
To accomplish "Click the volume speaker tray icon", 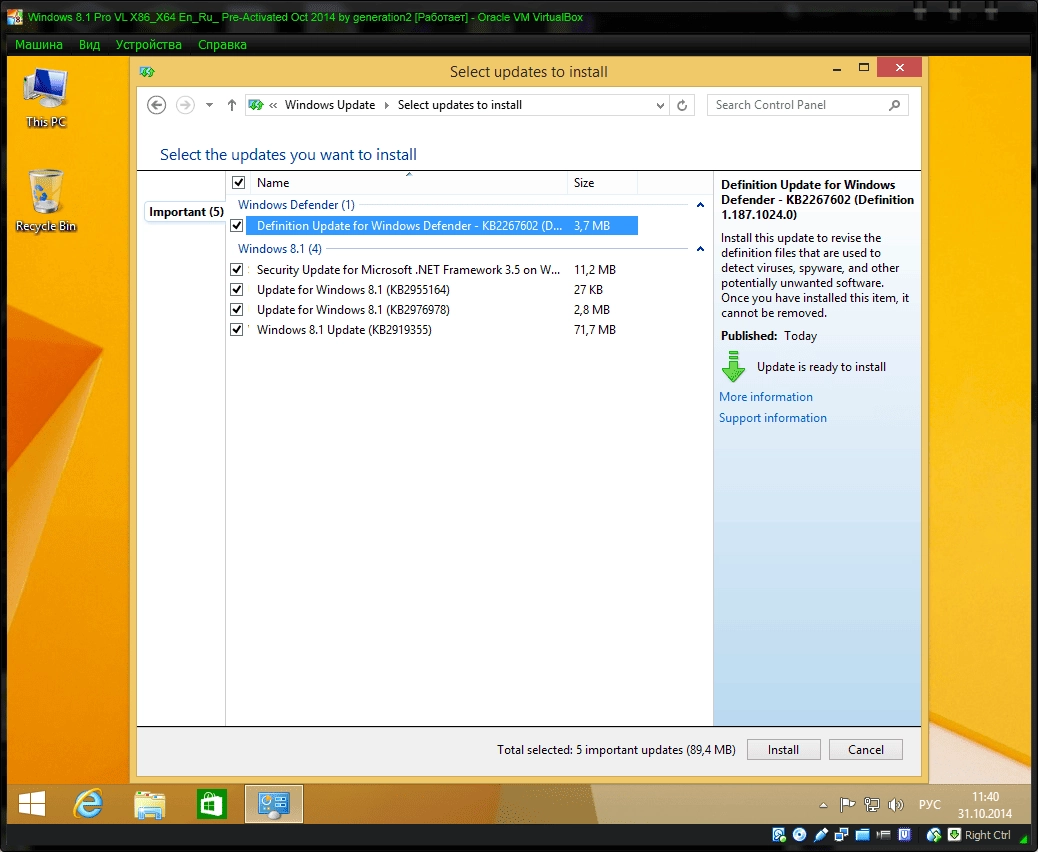I will pyautogui.click(x=896, y=805).
